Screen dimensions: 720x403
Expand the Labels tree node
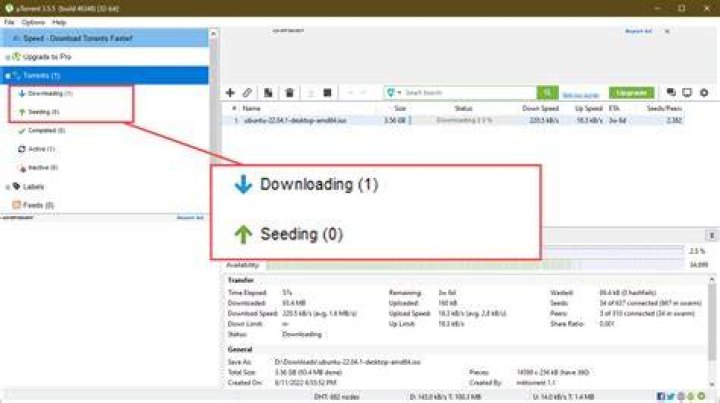pyautogui.click(x=7, y=187)
